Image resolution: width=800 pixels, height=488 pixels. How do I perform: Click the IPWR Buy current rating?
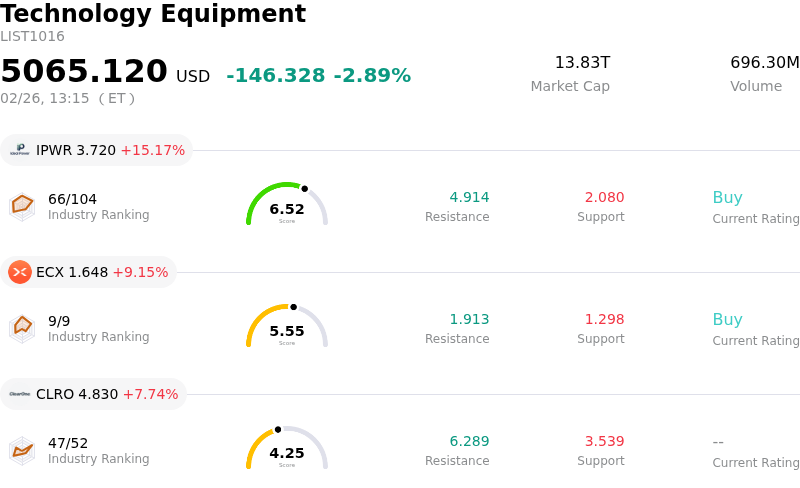coord(727,198)
